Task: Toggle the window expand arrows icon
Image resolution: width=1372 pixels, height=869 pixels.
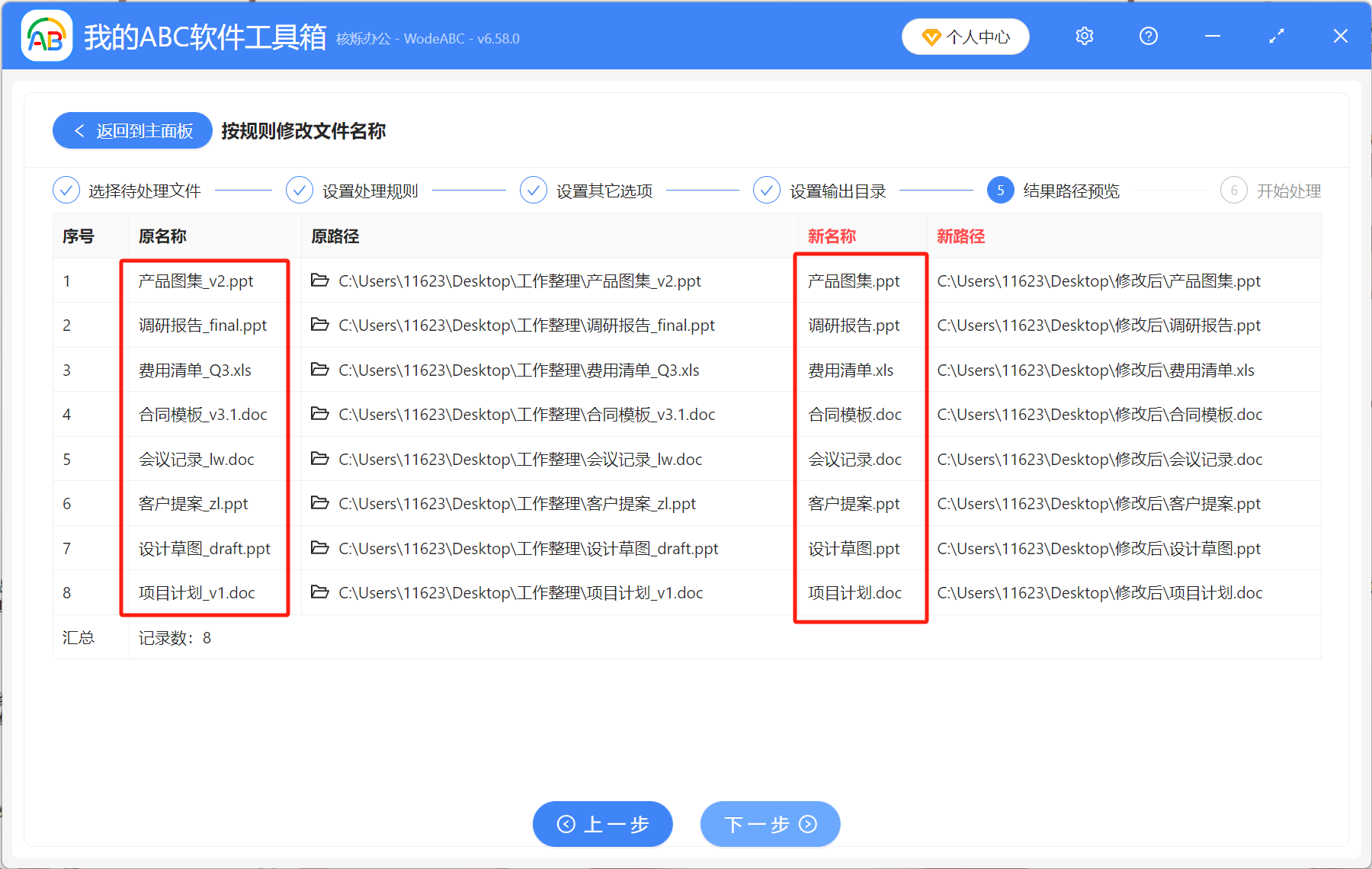Action: [x=1276, y=37]
